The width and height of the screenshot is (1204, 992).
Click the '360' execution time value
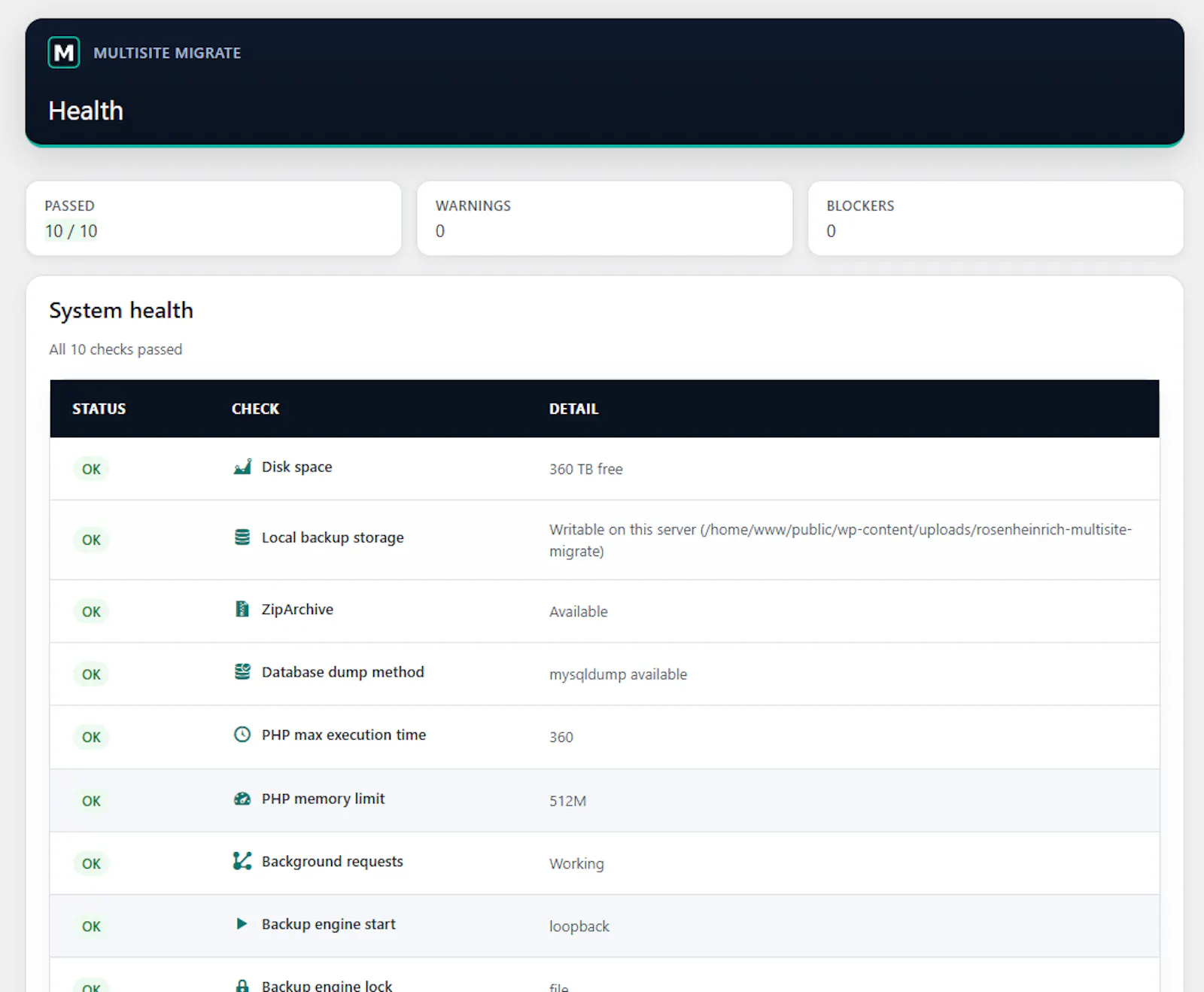pos(561,737)
